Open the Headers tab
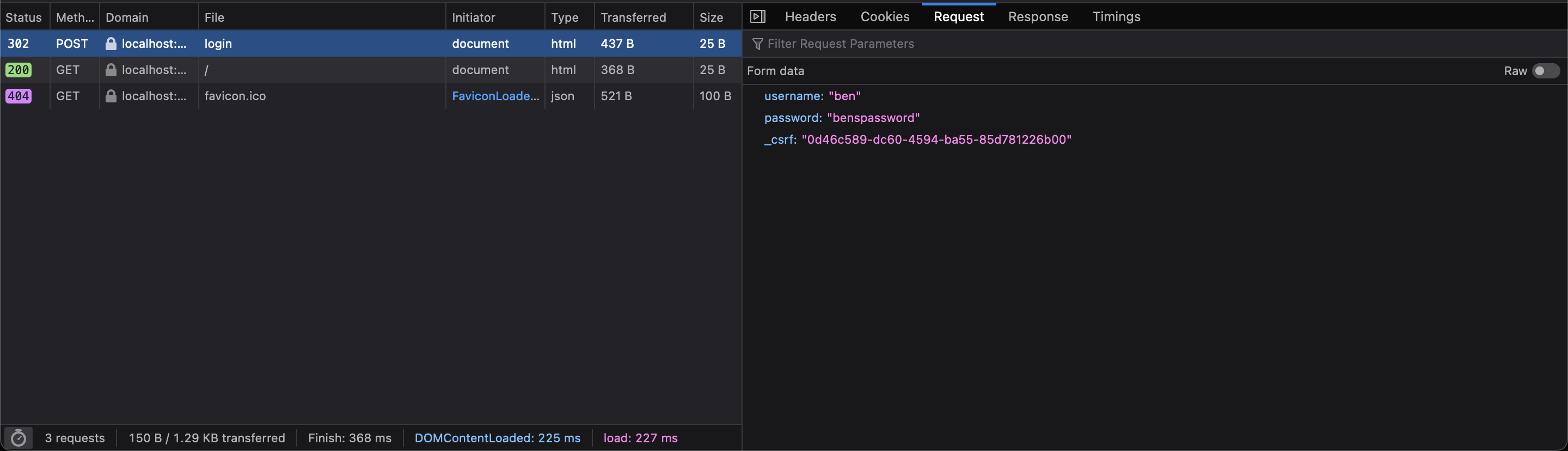The image size is (1568, 451). [810, 17]
